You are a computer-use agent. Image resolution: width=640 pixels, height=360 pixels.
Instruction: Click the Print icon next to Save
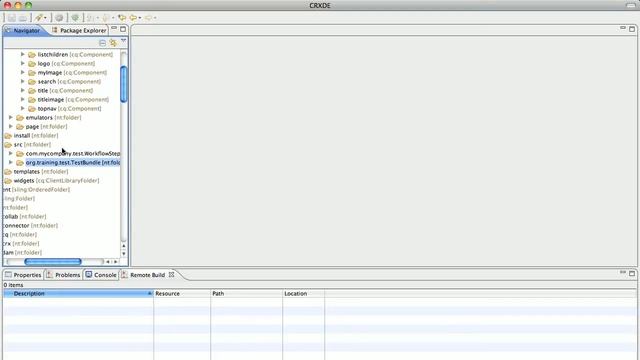23,18
